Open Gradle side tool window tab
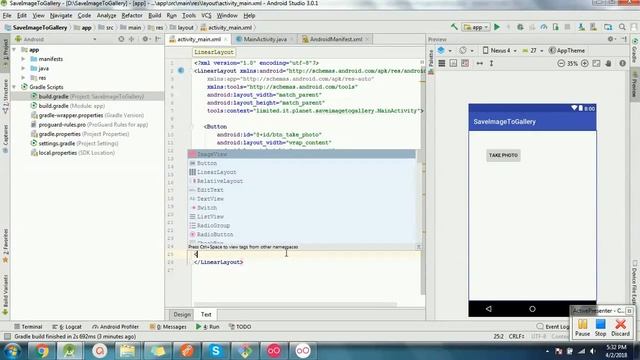This screenshot has height=360, width=640. pos(635,51)
